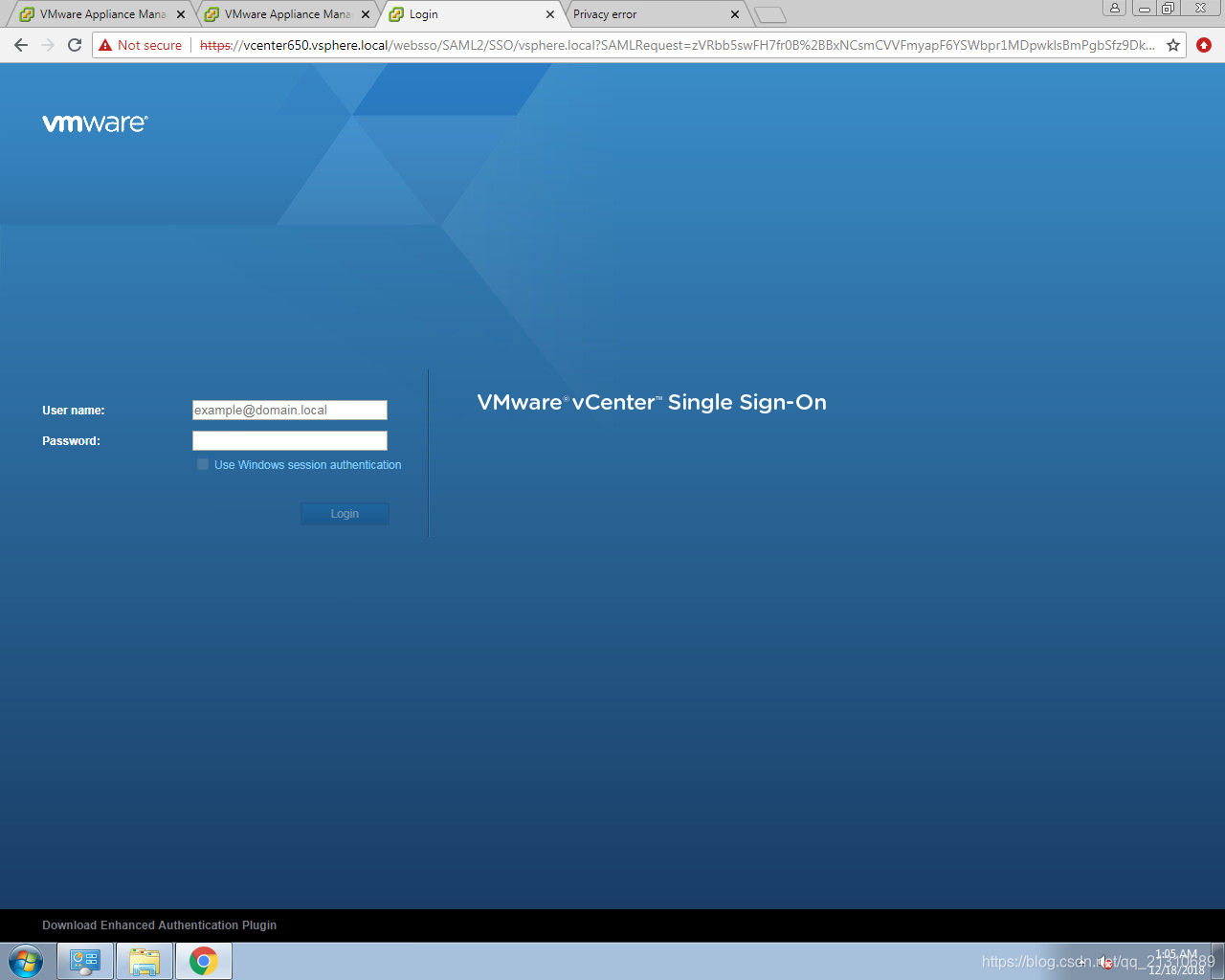Click the browser Back arrow
This screenshot has width=1225, height=980.
pyautogui.click(x=21, y=45)
